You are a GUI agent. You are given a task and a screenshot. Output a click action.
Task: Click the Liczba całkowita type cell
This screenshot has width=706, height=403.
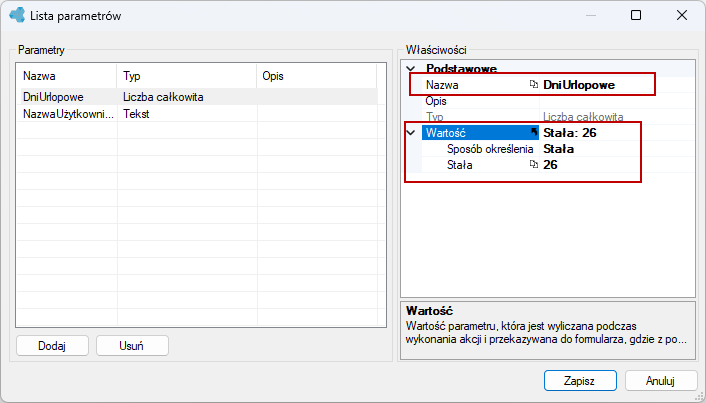click(x=187, y=97)
